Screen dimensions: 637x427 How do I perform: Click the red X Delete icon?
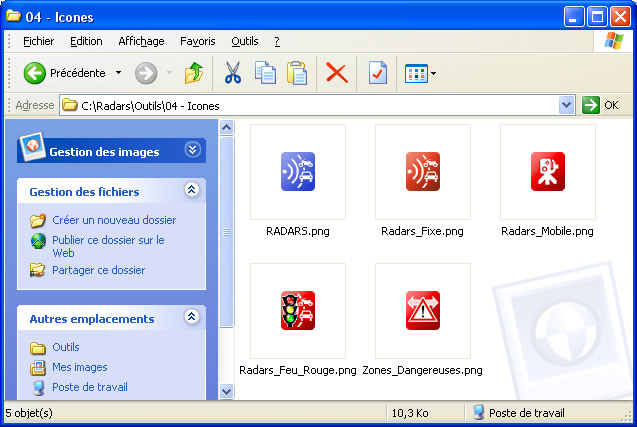coord(337,73)
